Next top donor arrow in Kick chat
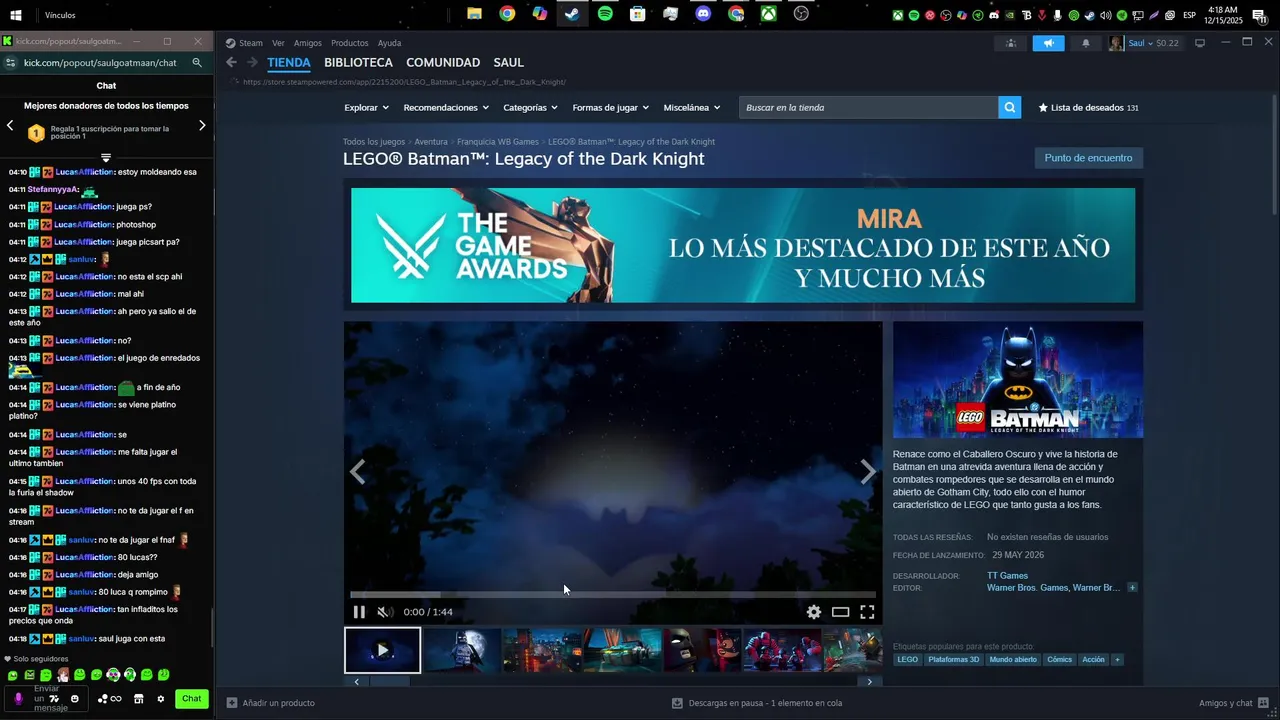 (x=202, y=125)
